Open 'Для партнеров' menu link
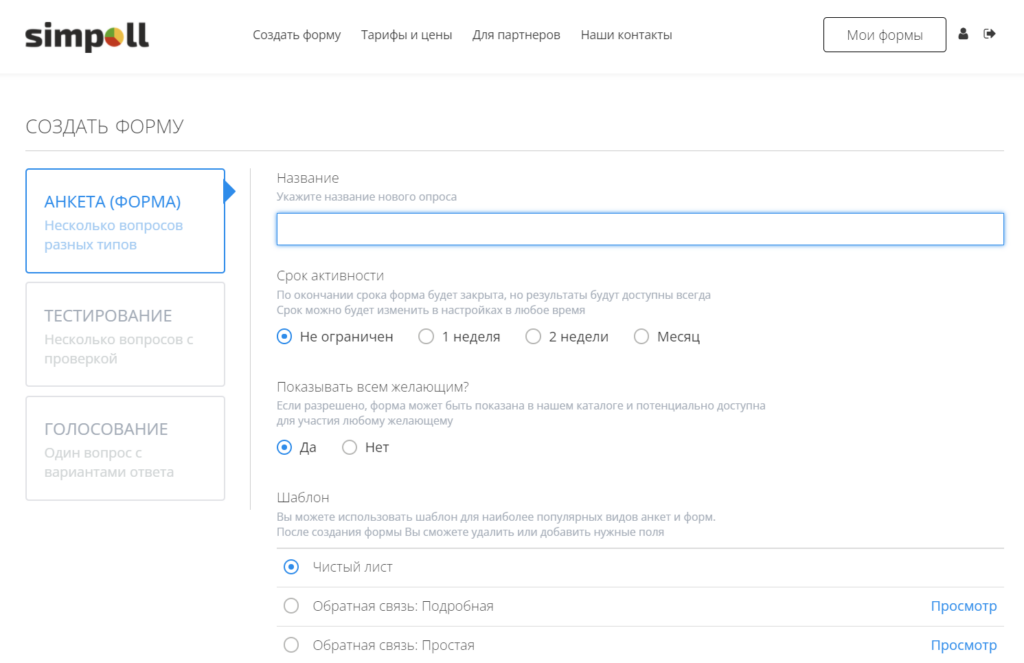The image size is (1024, 663). pyautogui.click(x=516, y=35)
